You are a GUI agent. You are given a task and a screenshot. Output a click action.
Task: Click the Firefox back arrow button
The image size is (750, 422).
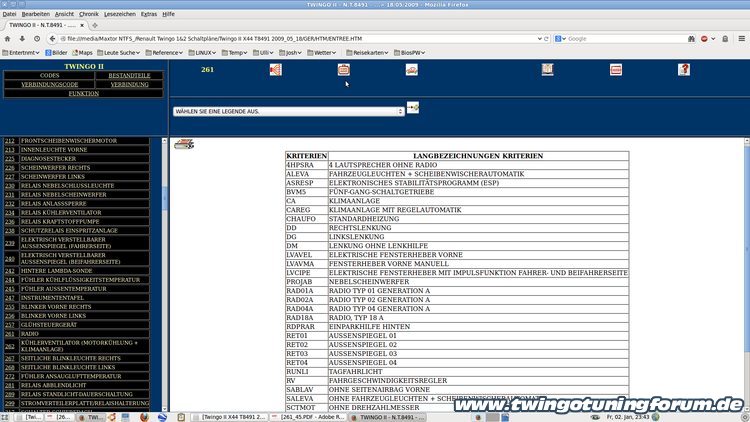pyautogui.click(x=9, y=38)
